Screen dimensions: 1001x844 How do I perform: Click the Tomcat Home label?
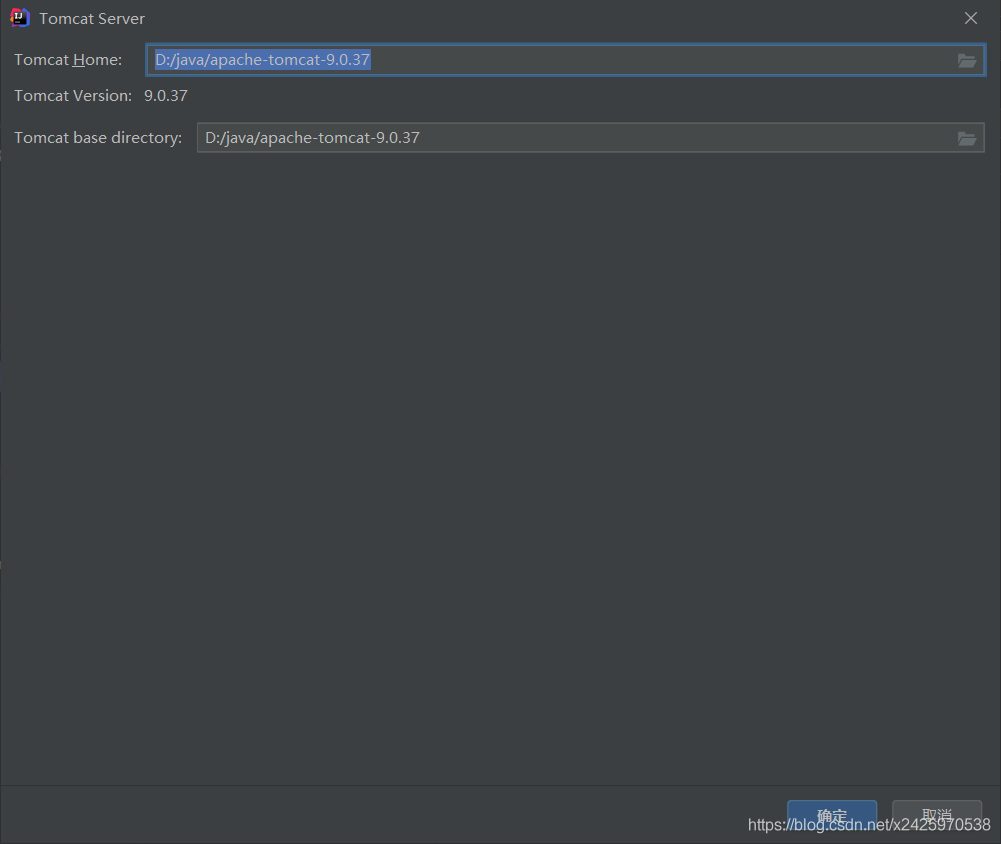[x=68, y=60]
